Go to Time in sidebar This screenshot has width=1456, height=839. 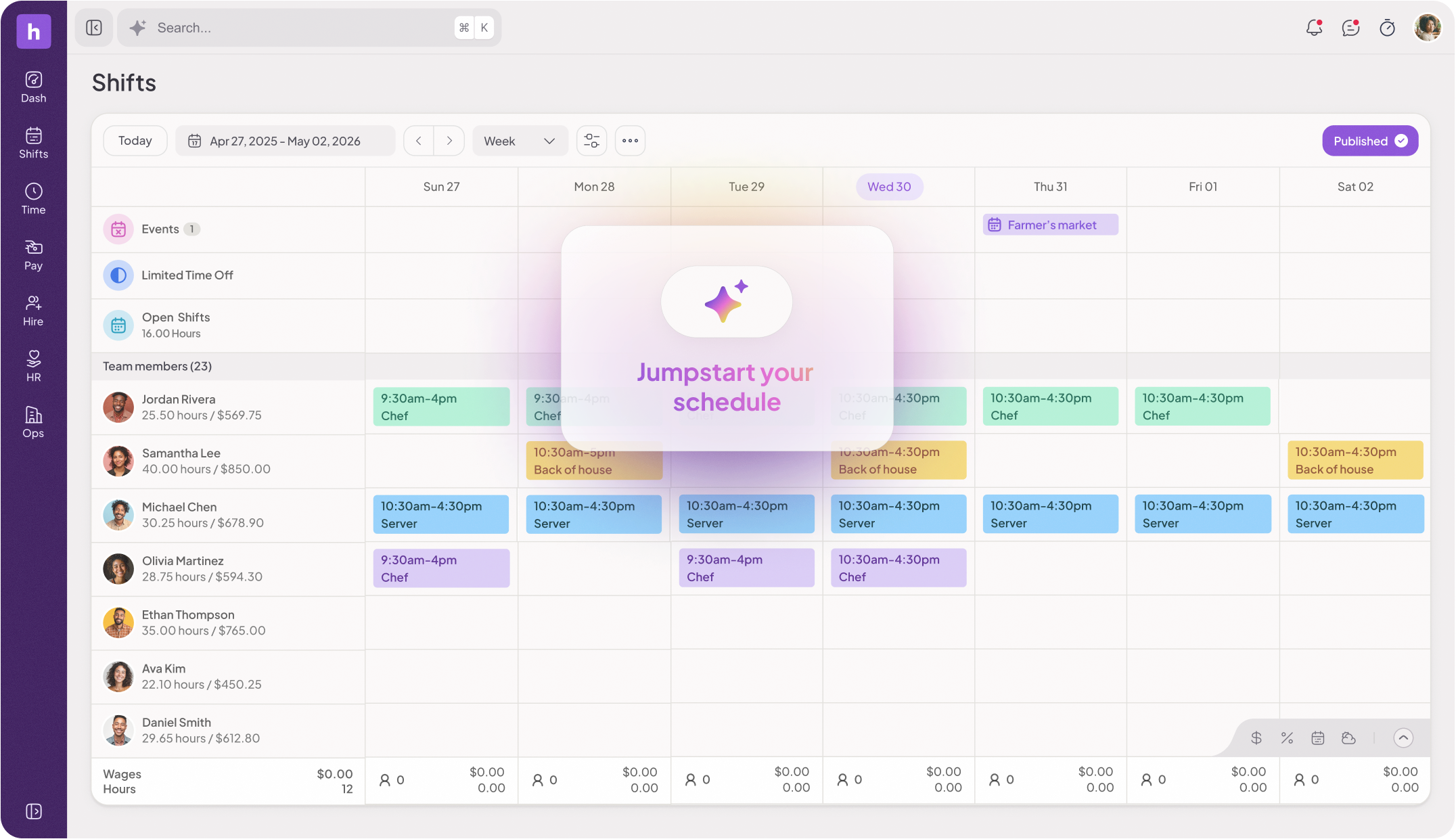pyautogui.click(x=34, y=199)
